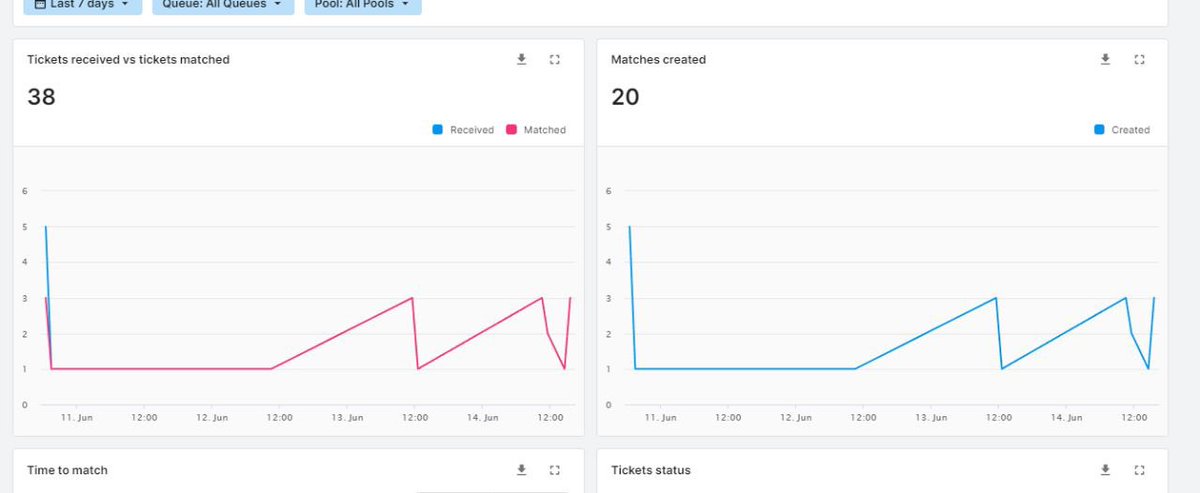Download the Tickets status chart

pos(1105,470)
